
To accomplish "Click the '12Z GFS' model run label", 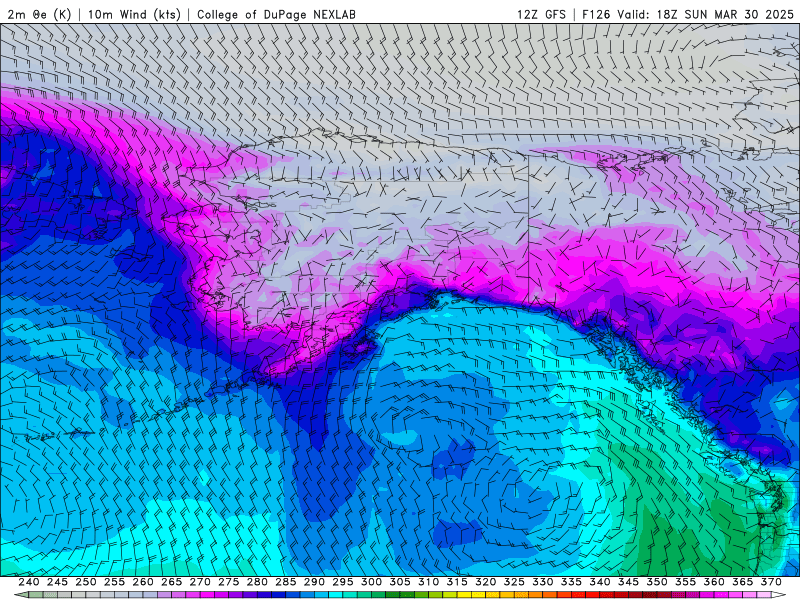I will click(541, 14).
